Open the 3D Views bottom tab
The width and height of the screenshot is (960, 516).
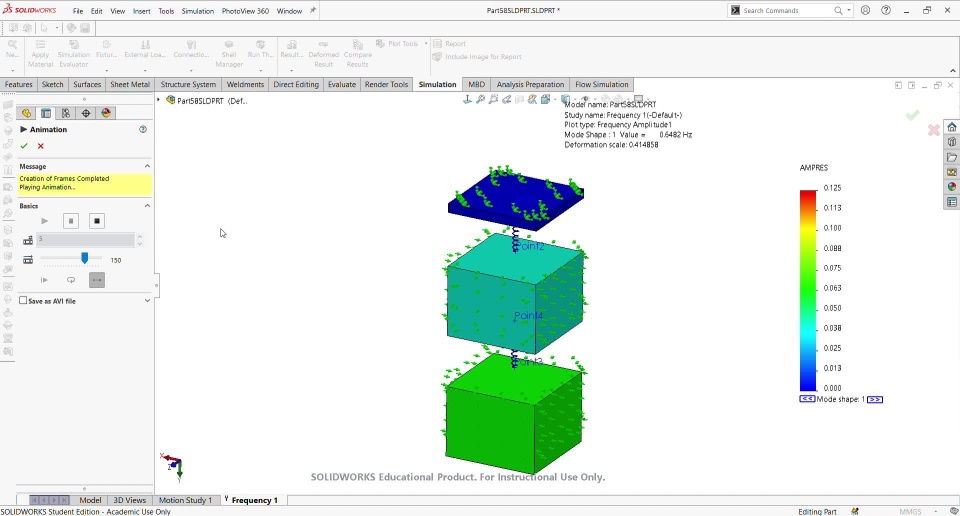pos(130,500)
